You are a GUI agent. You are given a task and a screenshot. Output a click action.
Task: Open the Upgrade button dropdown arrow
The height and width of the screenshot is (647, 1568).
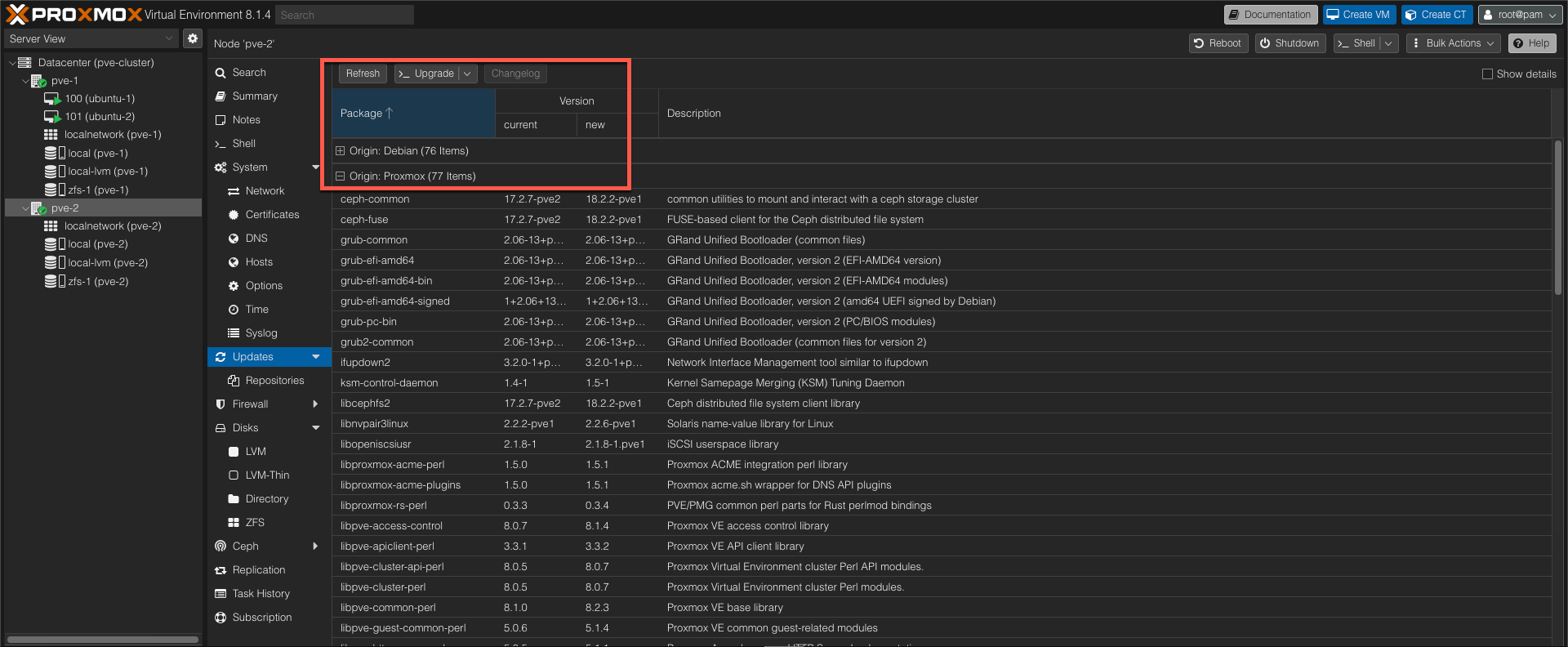(x=468, y=74)
